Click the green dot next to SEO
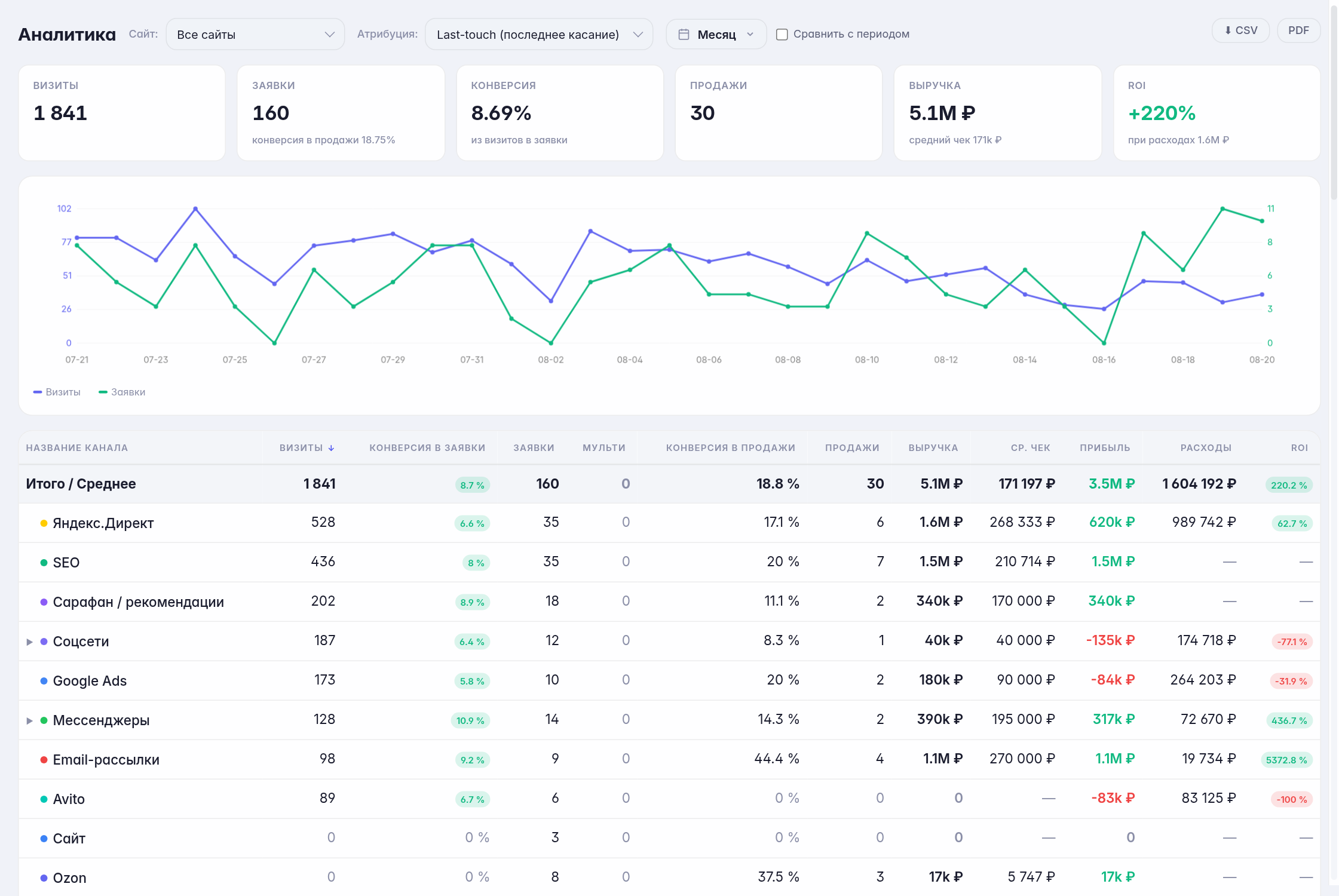The image size is (1339, 896). coord(44,563)
